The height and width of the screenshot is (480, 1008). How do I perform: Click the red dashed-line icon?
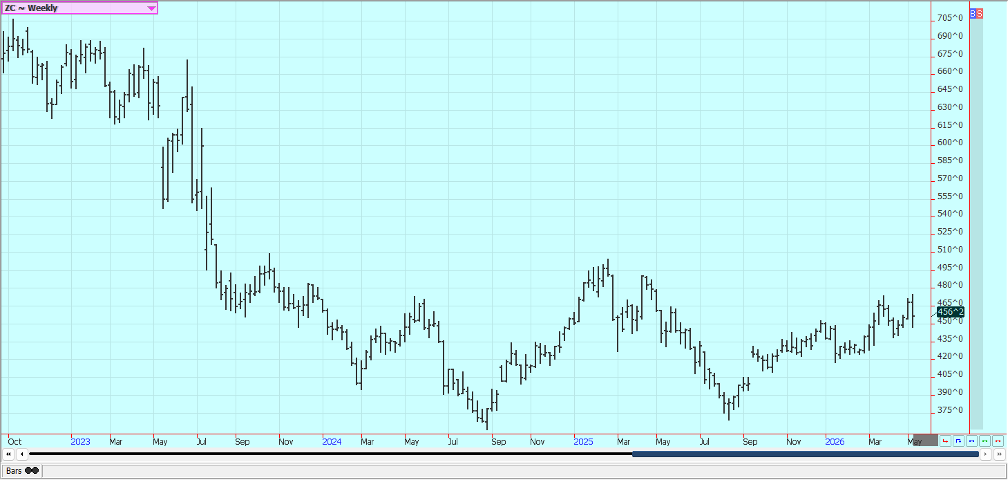(998, 441)
